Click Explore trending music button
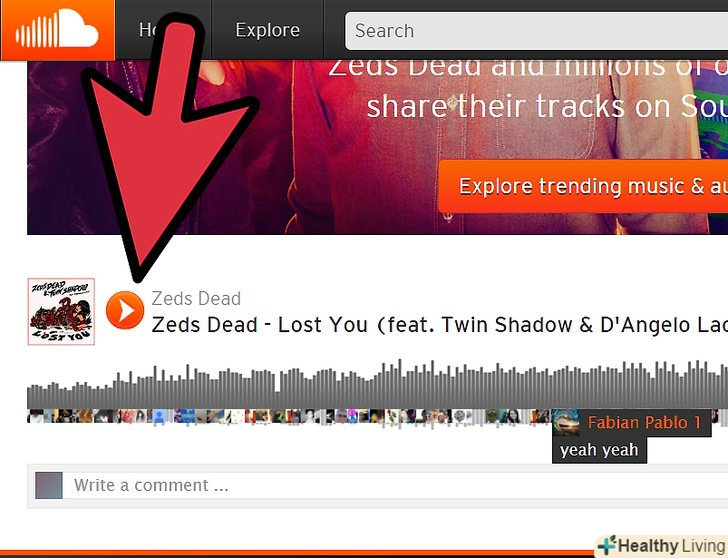Screen dimensions: 728x558 pyautogui.click(x=583, y=186)
